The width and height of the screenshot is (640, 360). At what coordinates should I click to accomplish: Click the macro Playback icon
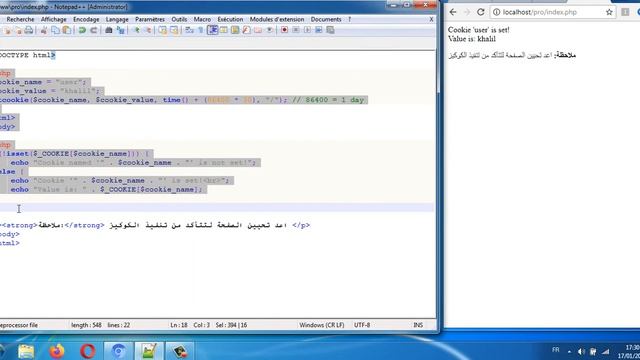pyautogui.click(x=307, y=30)
